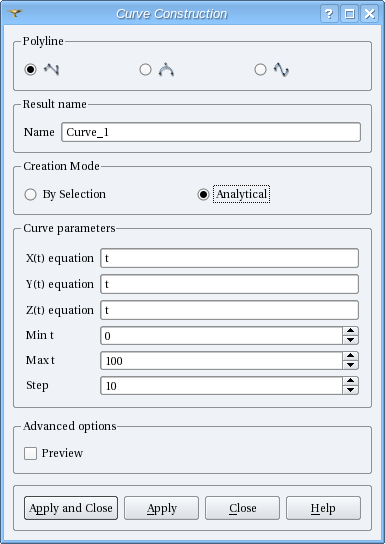Open Help for curve construction

pyautogui.click(x=323, y=508)
